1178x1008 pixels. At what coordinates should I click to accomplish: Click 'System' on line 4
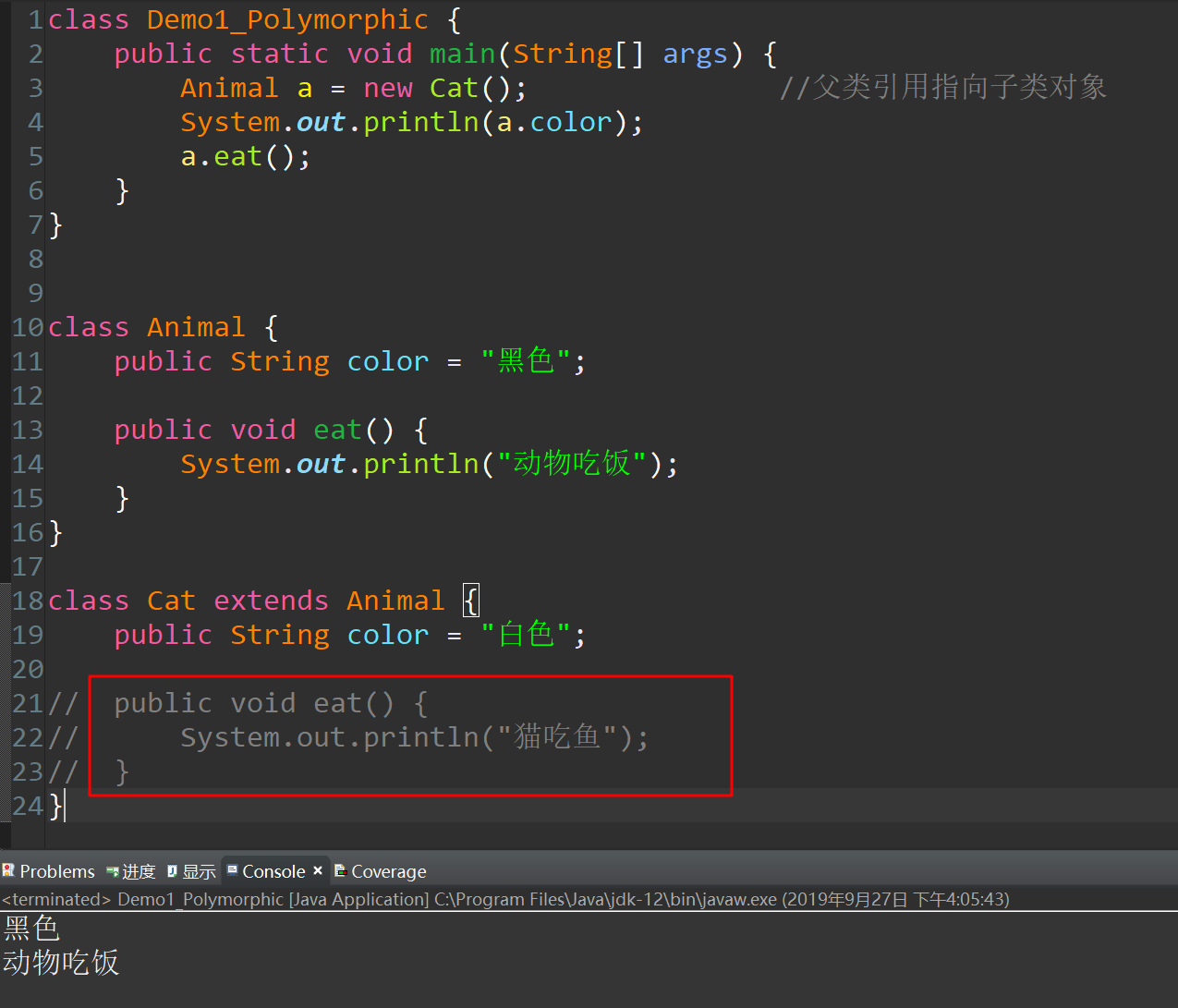point(230,122)
